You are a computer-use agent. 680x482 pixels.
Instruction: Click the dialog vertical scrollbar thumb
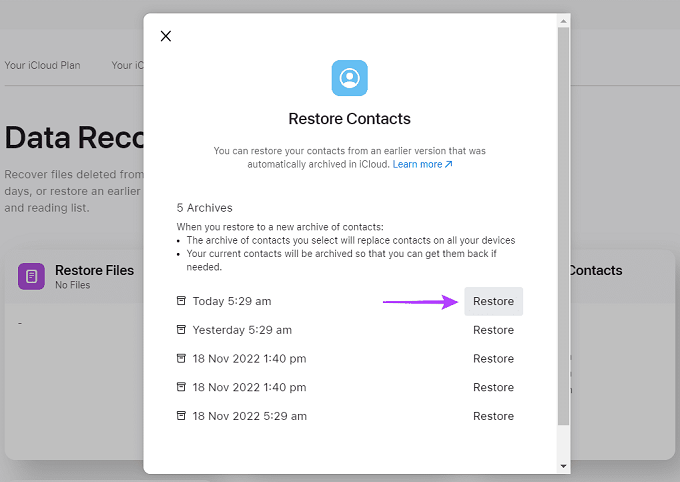click(x=563, y=226)
